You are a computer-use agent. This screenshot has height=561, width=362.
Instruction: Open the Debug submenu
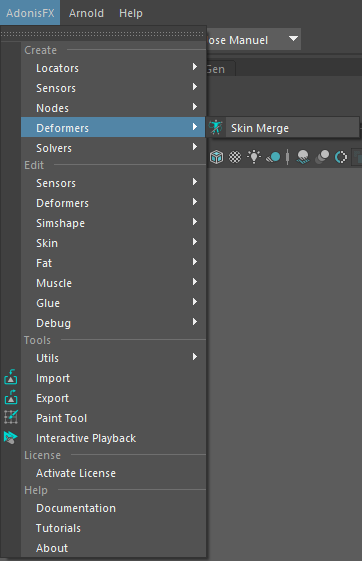pyautogui.click(x=113, y=323)
